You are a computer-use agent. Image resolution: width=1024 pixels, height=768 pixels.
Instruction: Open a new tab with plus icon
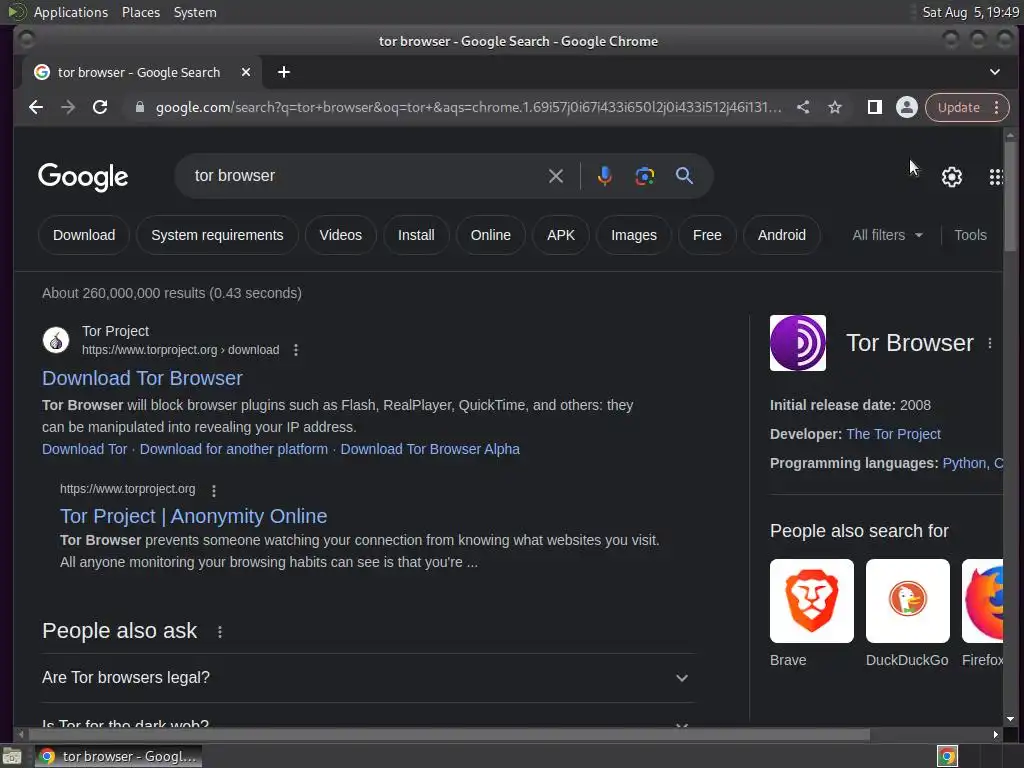(283, 72)
